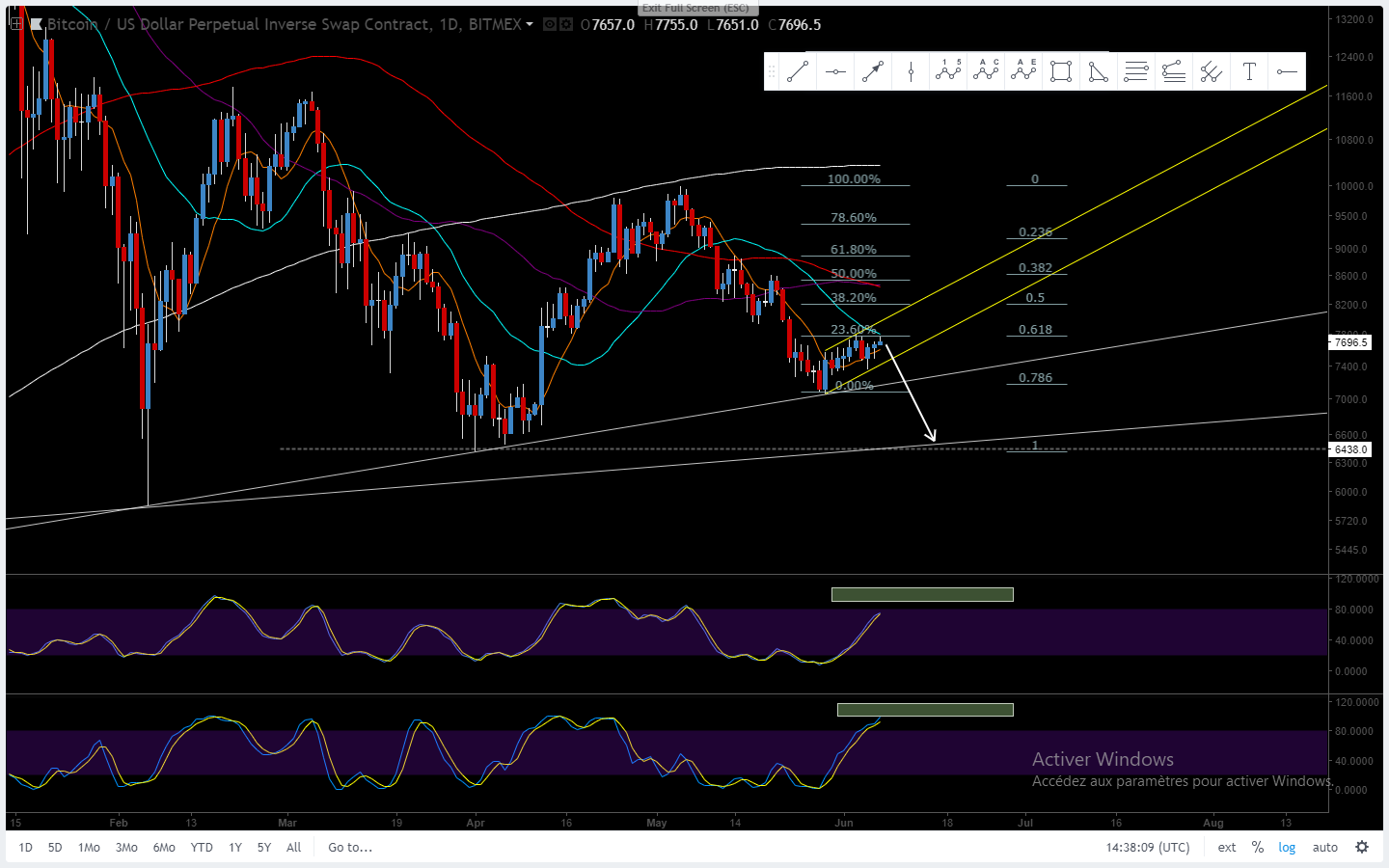Viewport: 1389px width, 868px height.
Task: Select the Trend Line drawing tool
Action: [798, 71]
